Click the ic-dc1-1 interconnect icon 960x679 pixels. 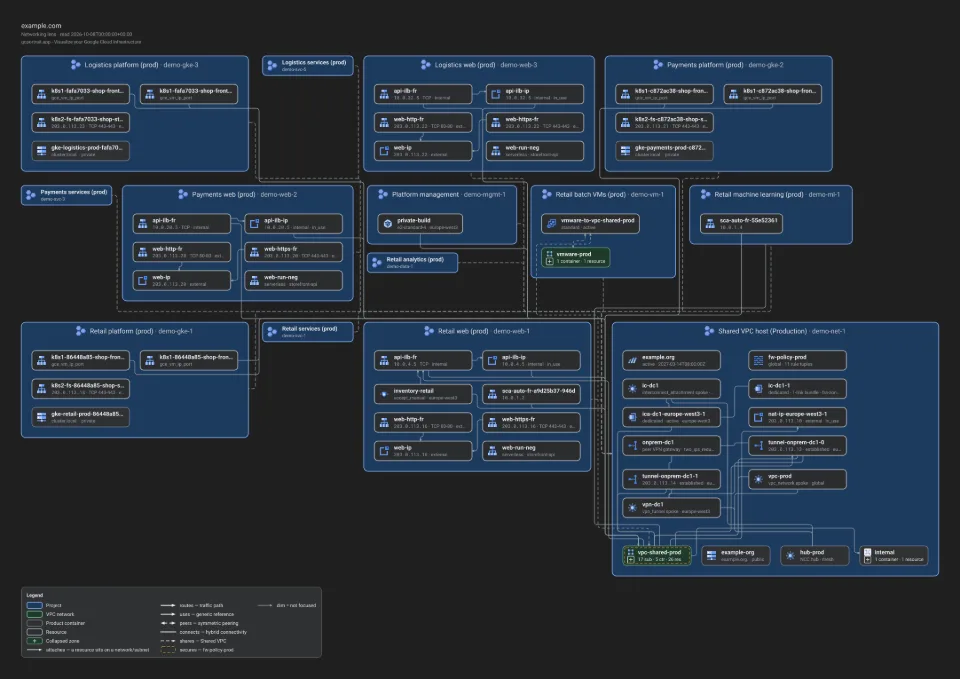pos(759,389)
